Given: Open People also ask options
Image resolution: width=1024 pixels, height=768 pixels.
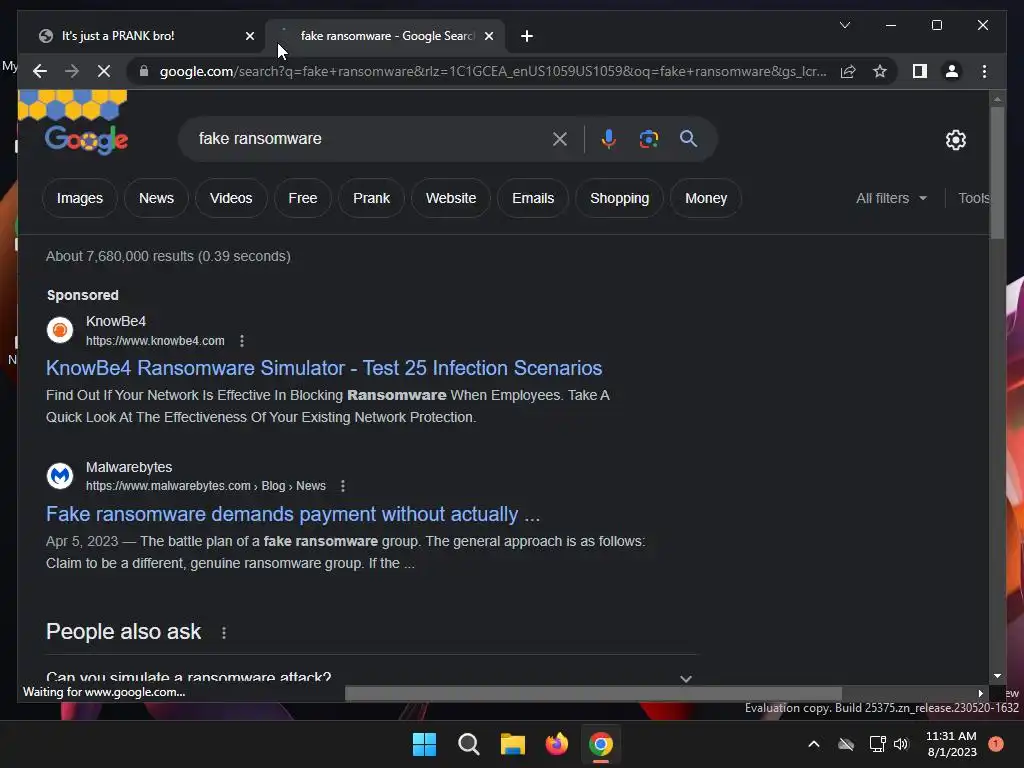Looking at the screenshot, I should tap(224, 632).
